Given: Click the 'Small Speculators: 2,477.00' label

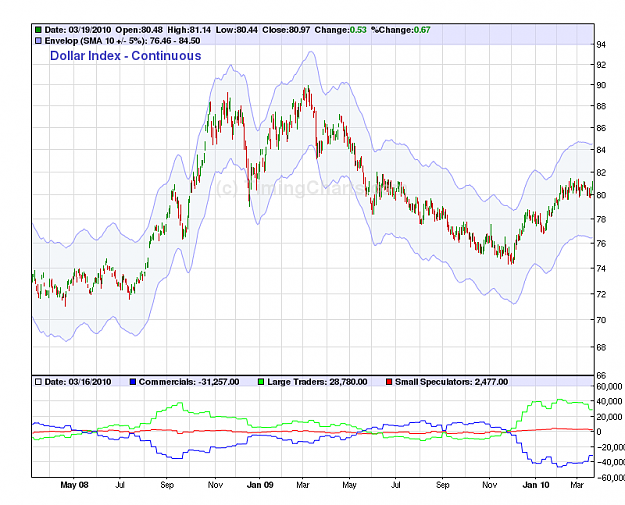Looking at the screenshot, I should pos(452,382).
